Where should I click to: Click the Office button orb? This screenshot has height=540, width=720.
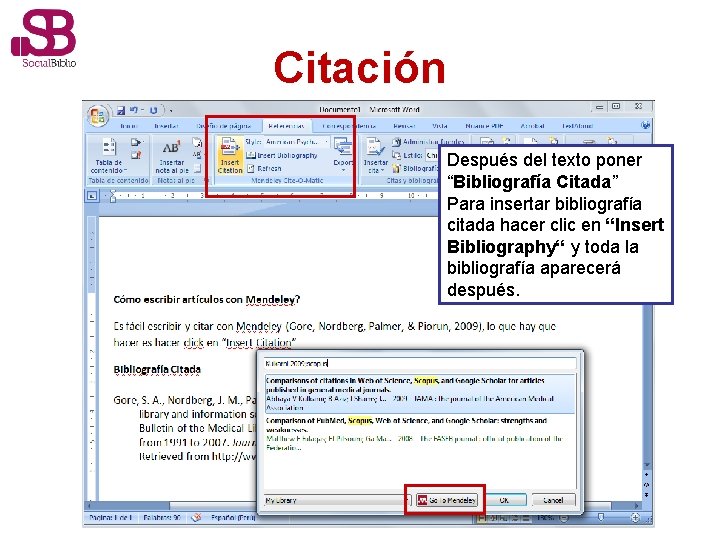pos(97,115)
